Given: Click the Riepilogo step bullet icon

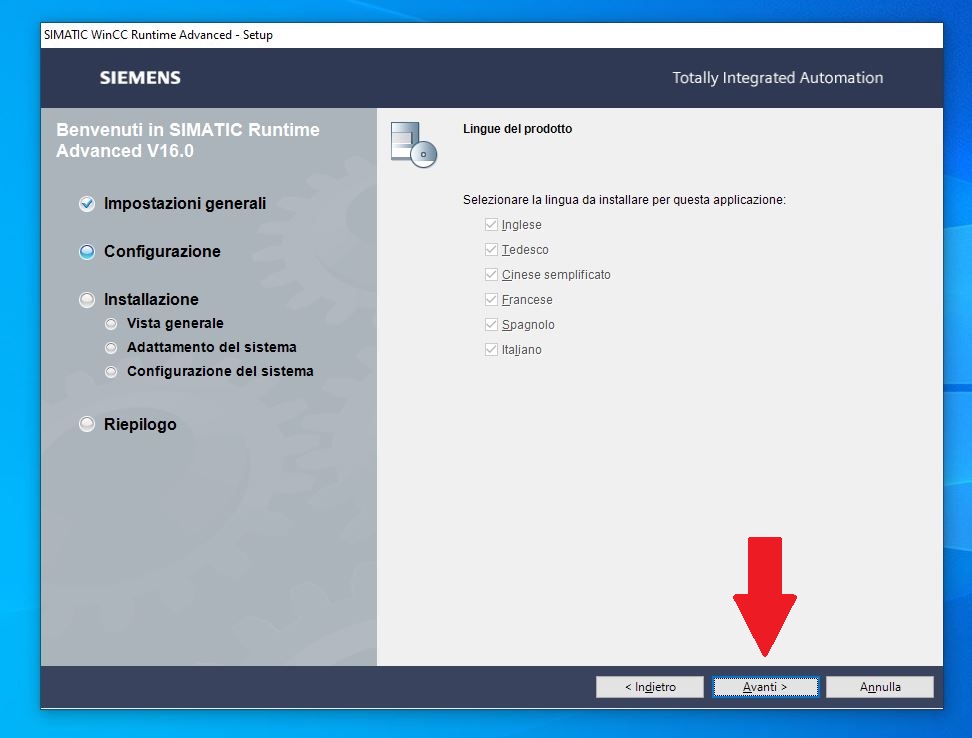Looking at the screenshot, I should tap(87, 424).
